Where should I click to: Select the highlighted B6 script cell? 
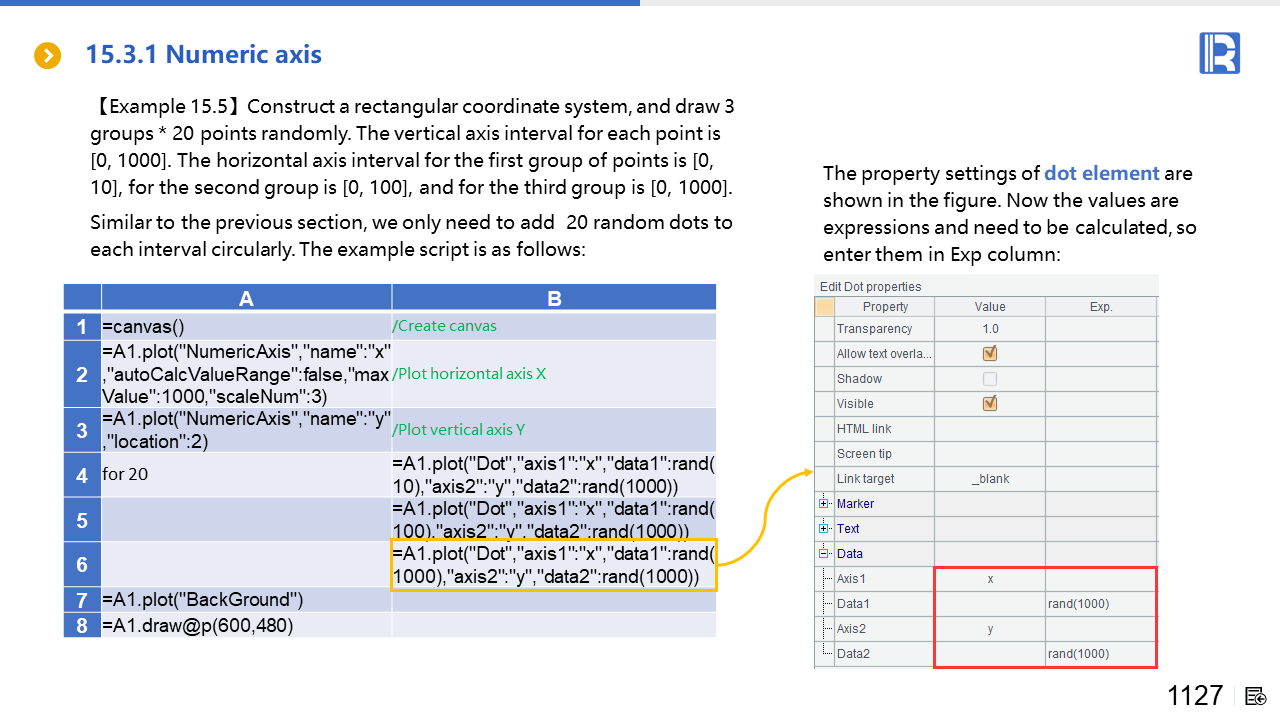(x=554, y=565)
